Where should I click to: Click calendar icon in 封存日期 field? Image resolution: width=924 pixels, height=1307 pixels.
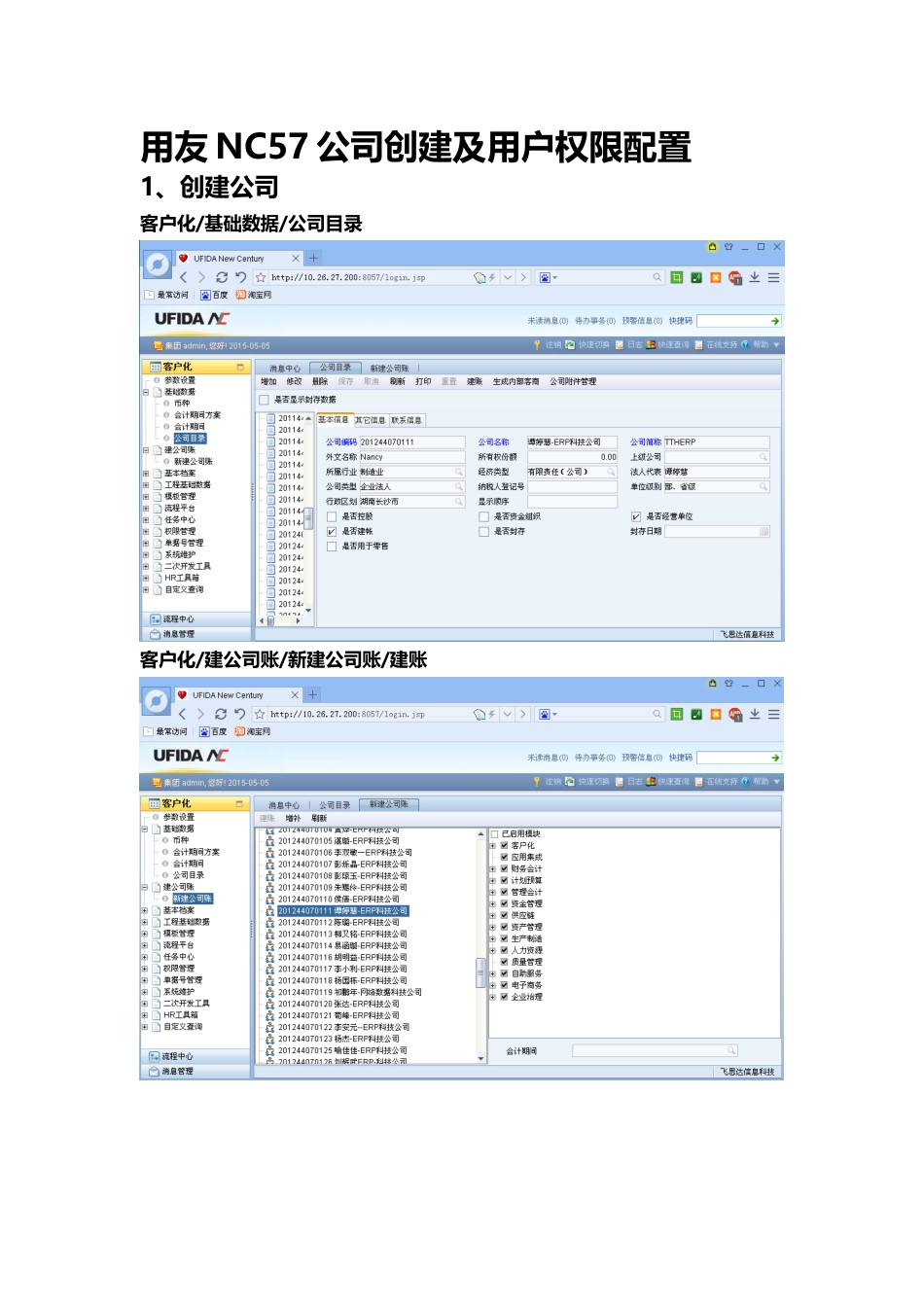click(x=764, y=531)
